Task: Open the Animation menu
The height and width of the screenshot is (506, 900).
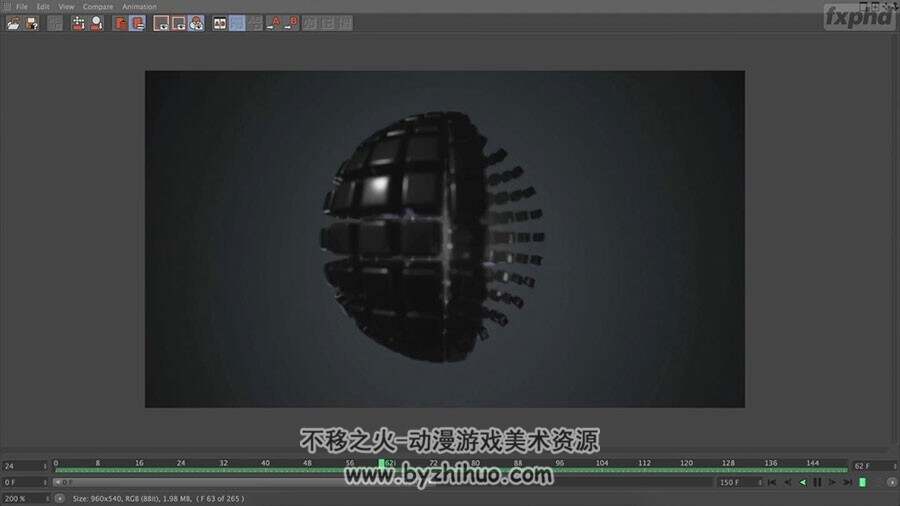Action: click(x=139, y=6)
